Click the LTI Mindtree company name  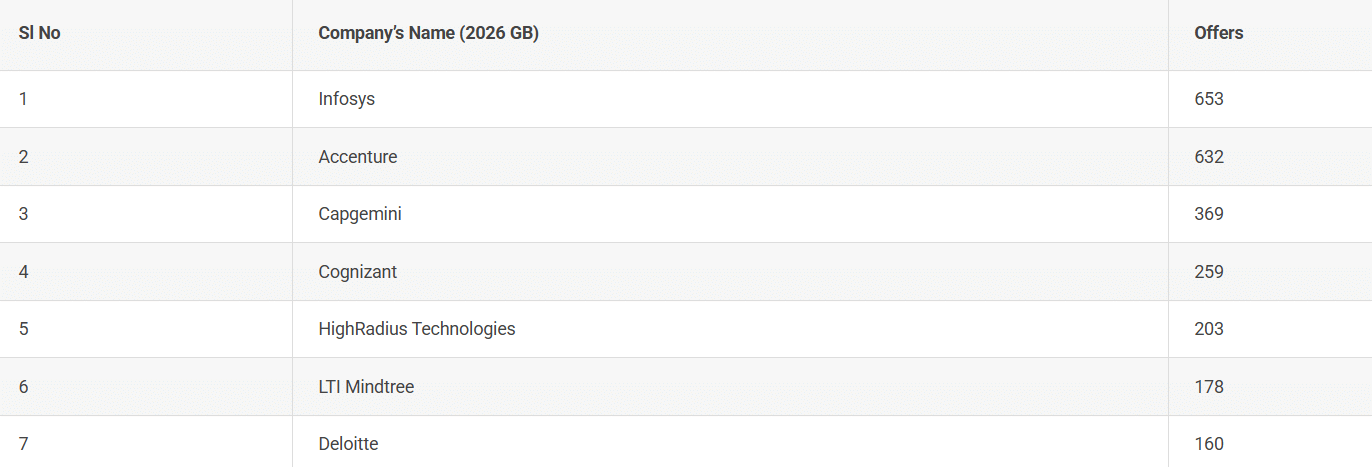(x=366, y=387)
